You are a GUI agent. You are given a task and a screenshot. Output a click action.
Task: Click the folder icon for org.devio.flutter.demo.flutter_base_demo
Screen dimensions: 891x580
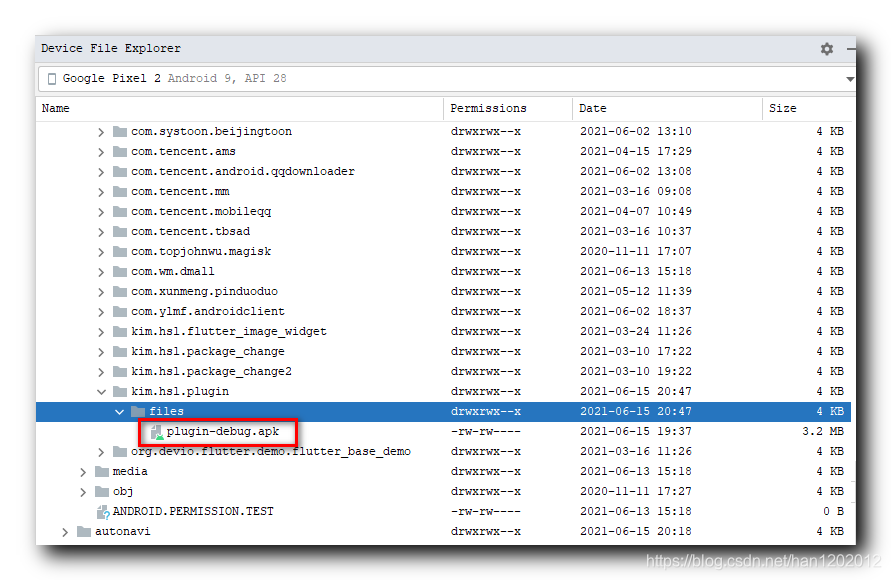point(120,451)
